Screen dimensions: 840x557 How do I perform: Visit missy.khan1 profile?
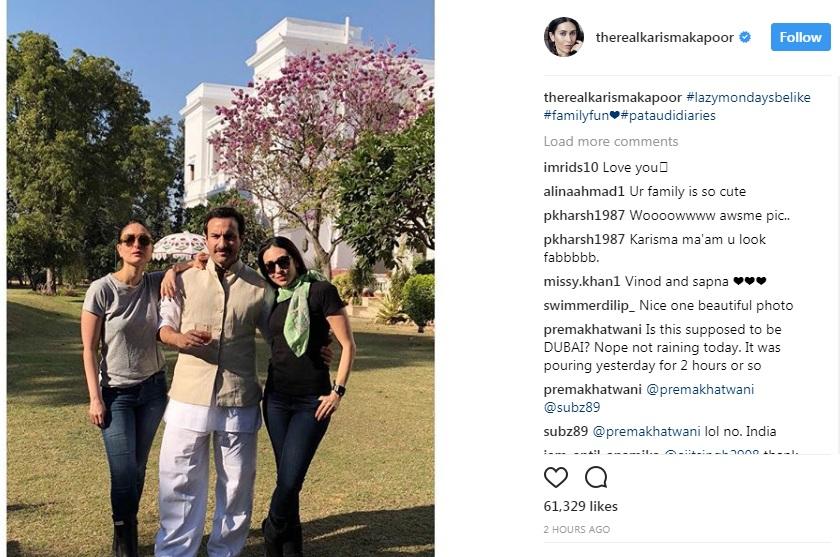[x=582, y=282]
